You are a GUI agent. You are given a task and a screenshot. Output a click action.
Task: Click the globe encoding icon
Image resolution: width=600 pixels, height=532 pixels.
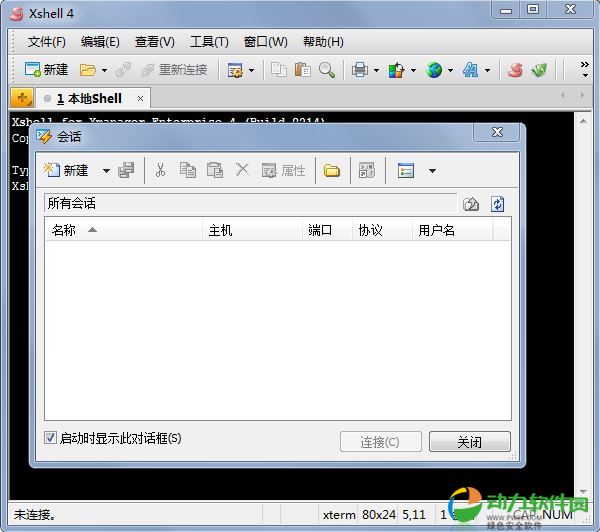(434, 70)
